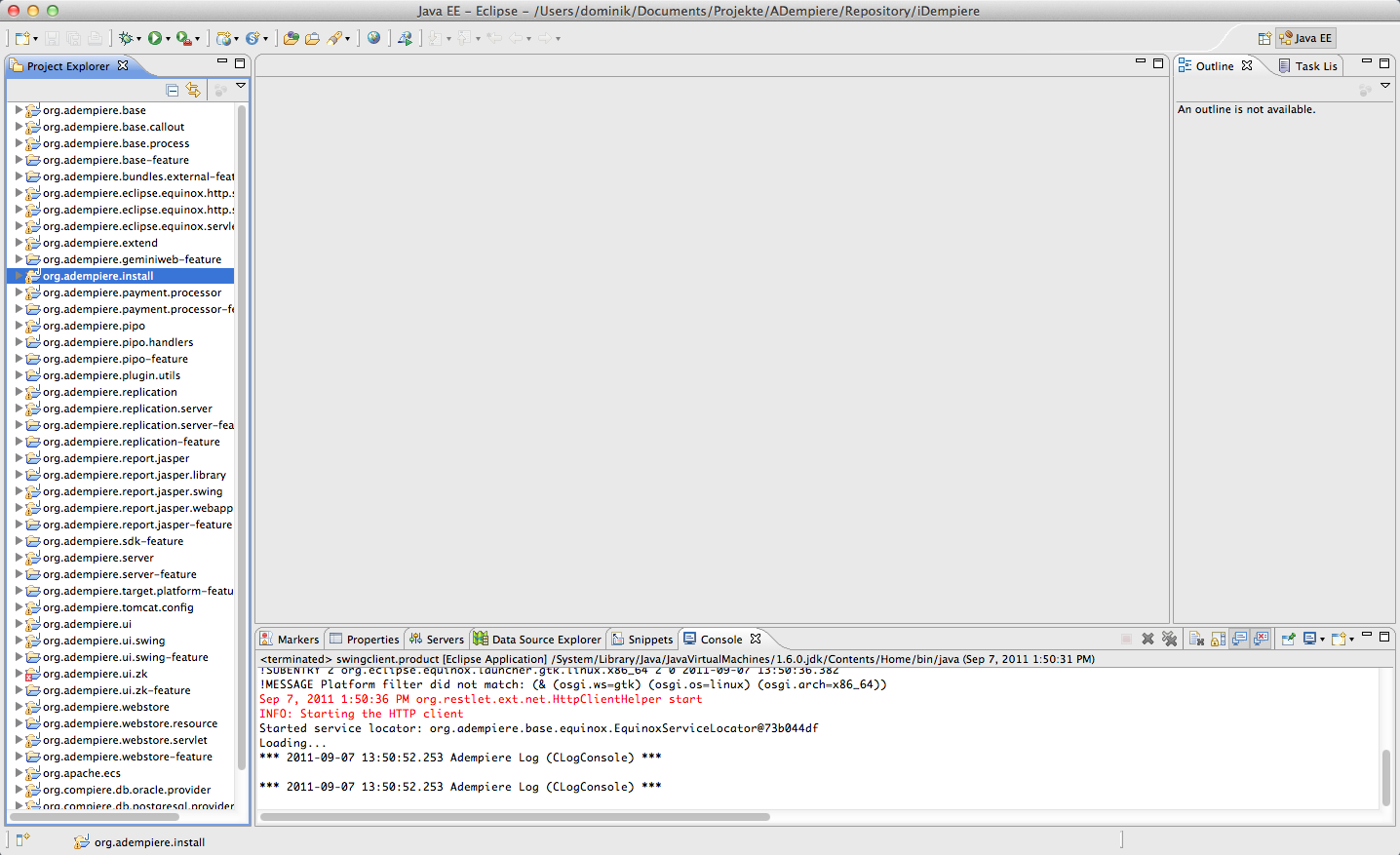Viewport: 1400px width, 855px height.
Task: Click the fast view icon in status bar
Action: 22,839
